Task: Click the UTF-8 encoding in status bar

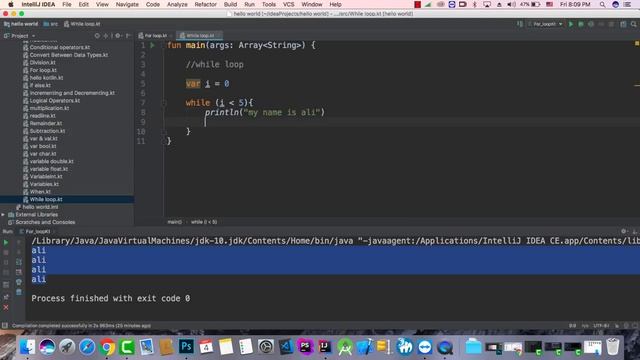Action: (601, 326)
